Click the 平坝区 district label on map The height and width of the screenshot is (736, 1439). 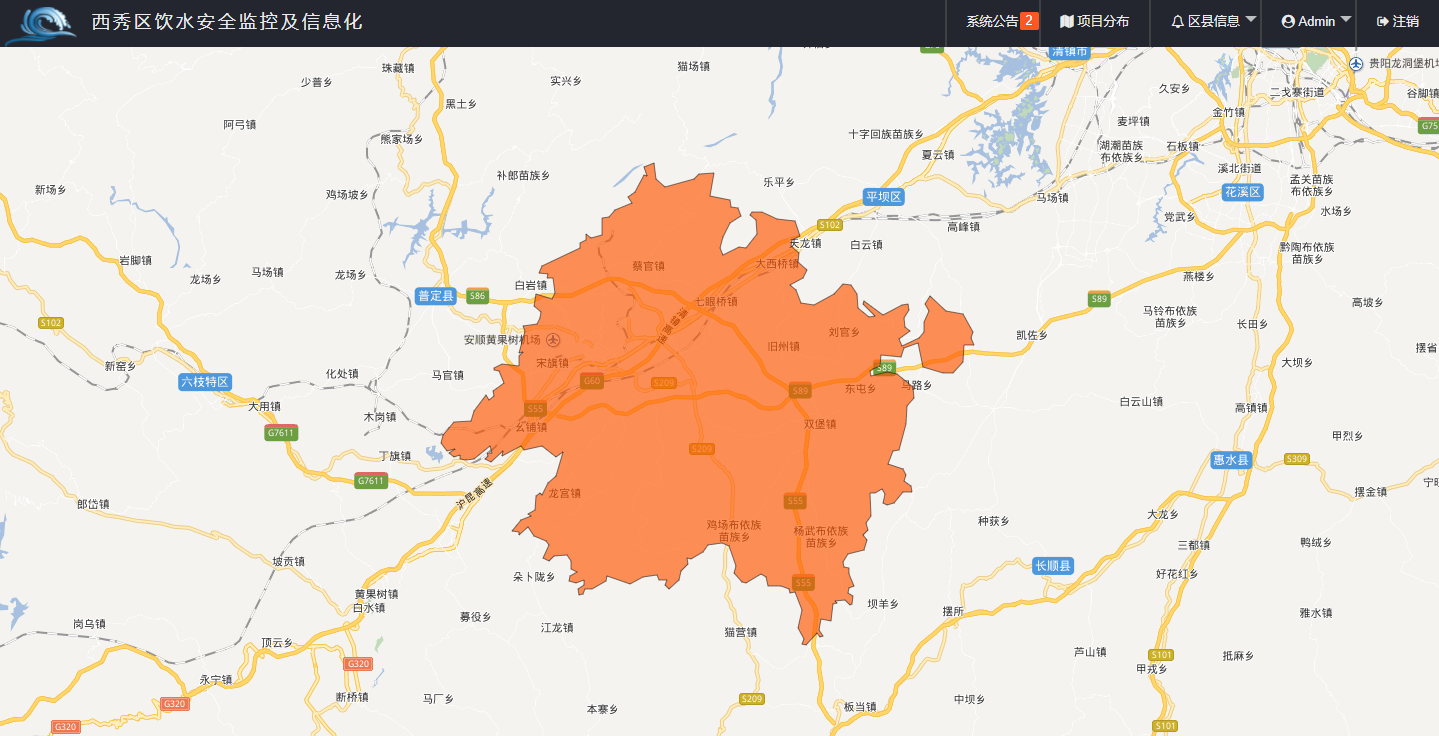pos(884,197)
